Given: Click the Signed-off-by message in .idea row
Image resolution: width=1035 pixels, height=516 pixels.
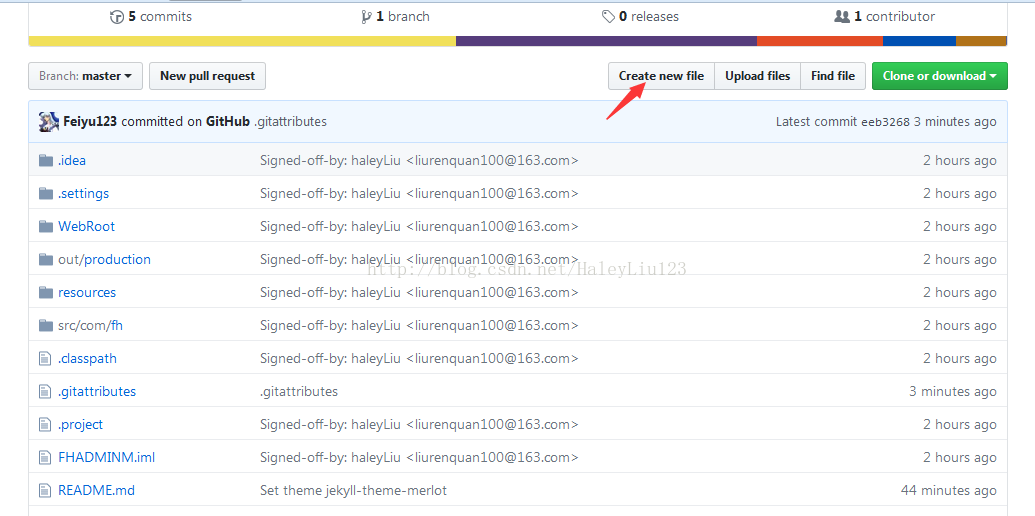Looking at the screenshot, I should (419, 160).
